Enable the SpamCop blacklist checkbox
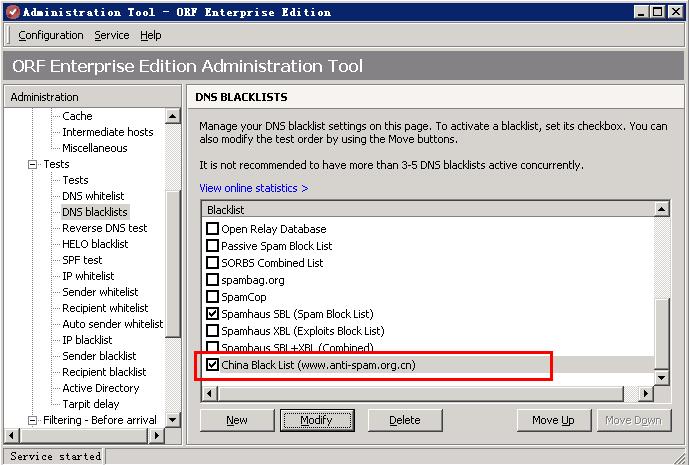Image resolution: width=689 pixels, height=465 pixels. coord(212,297)
